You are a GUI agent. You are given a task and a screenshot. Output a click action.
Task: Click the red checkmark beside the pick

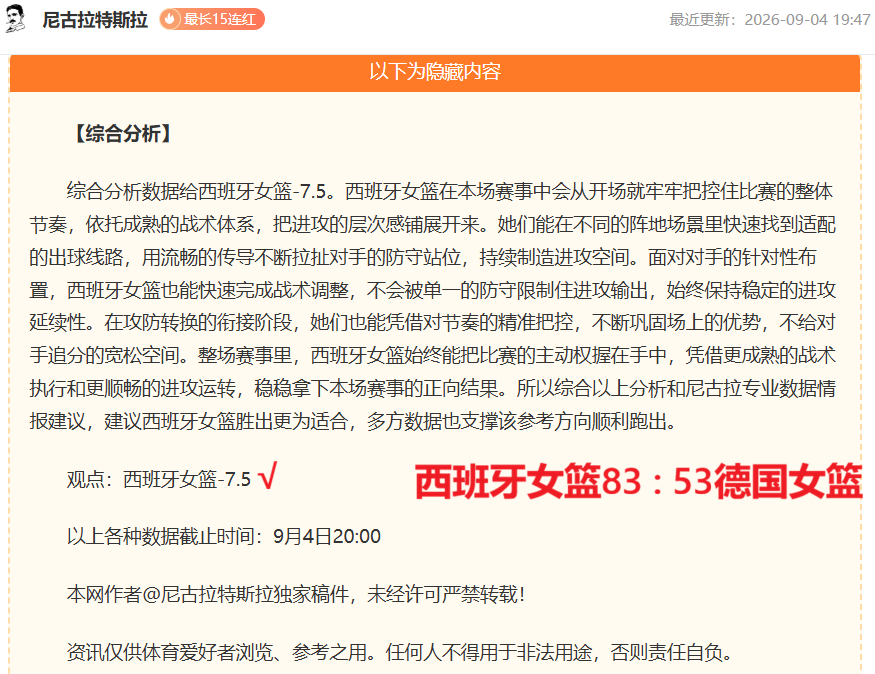tap(267, 477)
